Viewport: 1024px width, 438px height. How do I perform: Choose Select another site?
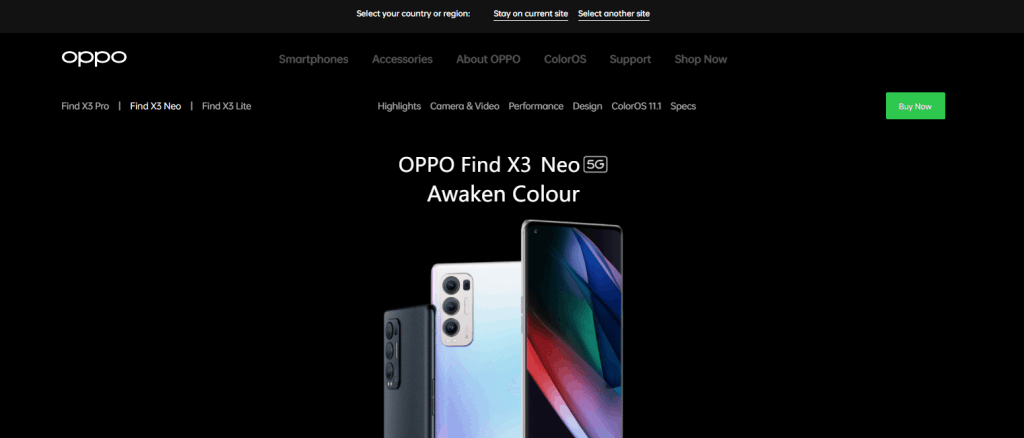[614, 14]
